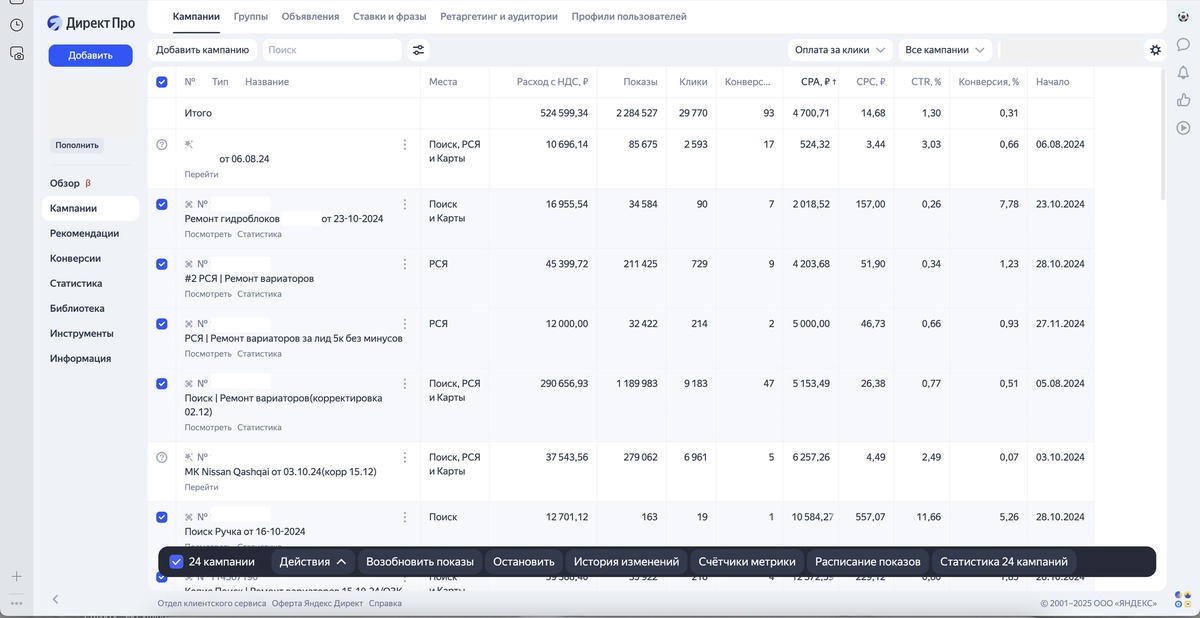Click the play video icon in right rail
The width and height of the screenshot is (1200, 618).
point(1184,127)
